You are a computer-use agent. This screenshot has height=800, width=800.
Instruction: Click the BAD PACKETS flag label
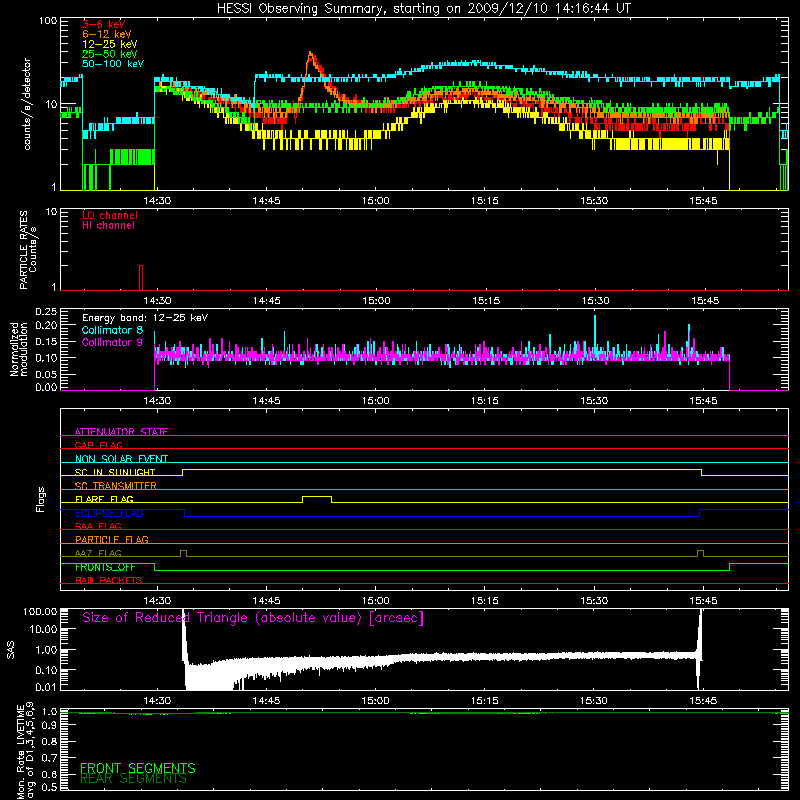click(109, 580)
